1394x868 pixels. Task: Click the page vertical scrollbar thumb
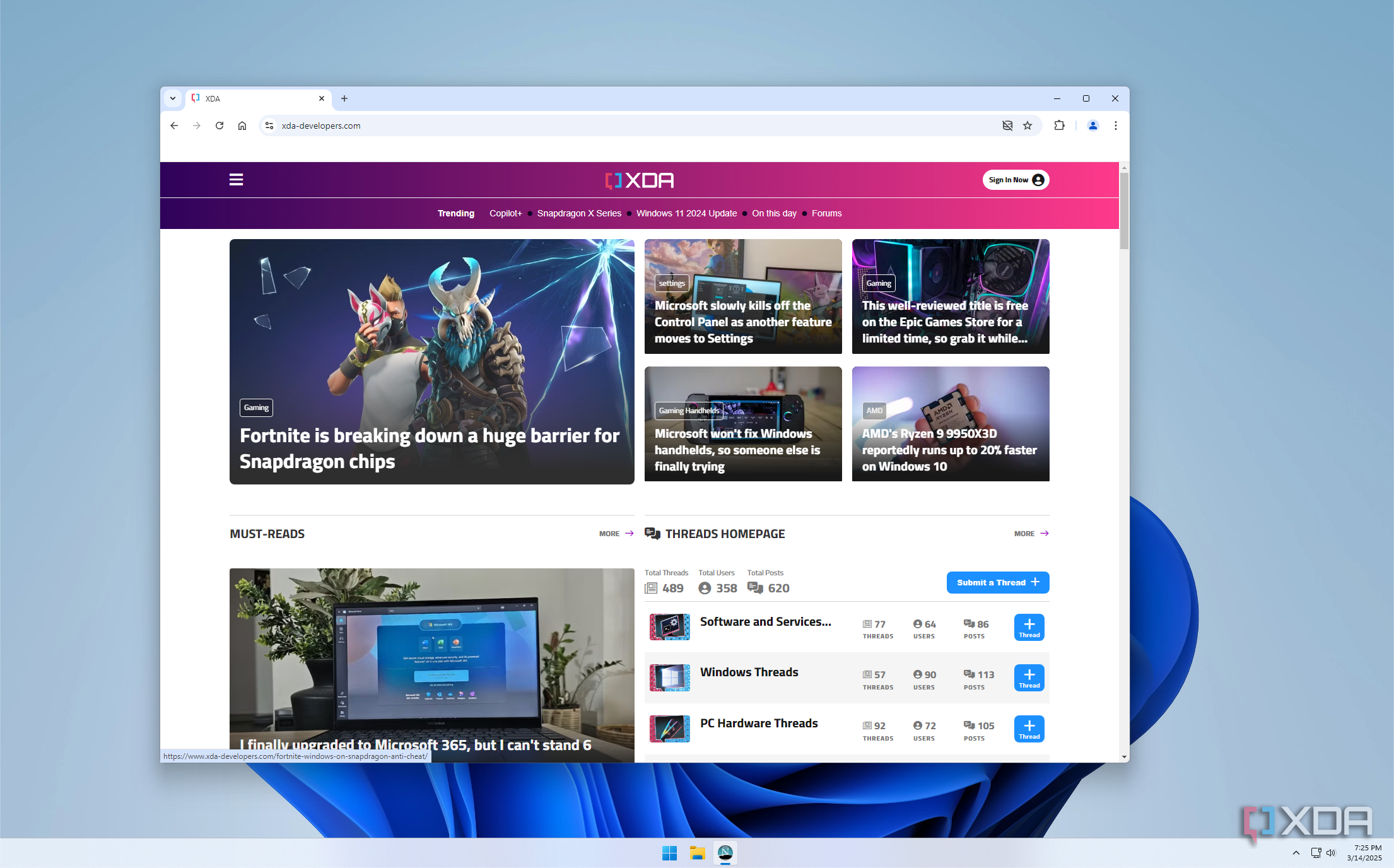tap(1124, 211)
